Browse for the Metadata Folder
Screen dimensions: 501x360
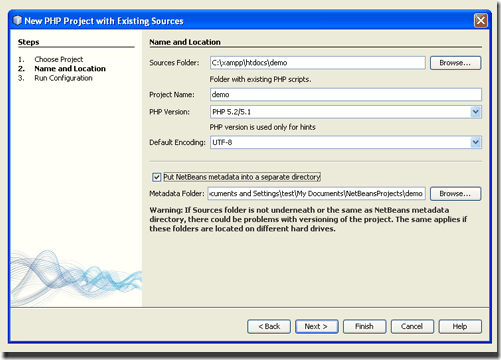[x=455, y=194]
